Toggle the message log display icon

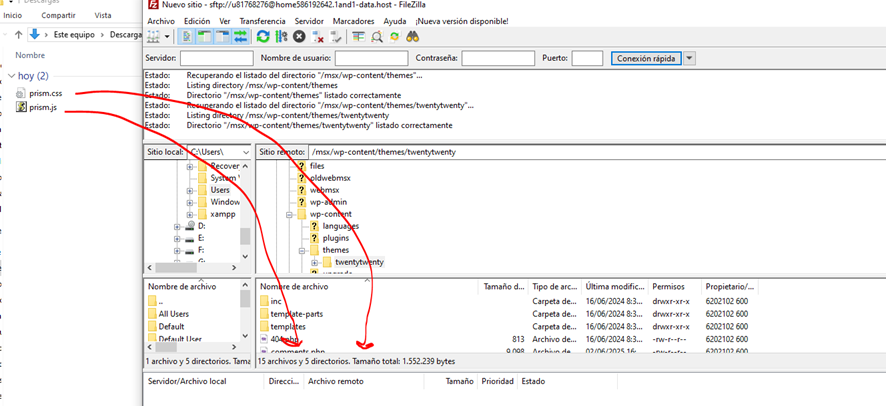(x=187, y=37)
